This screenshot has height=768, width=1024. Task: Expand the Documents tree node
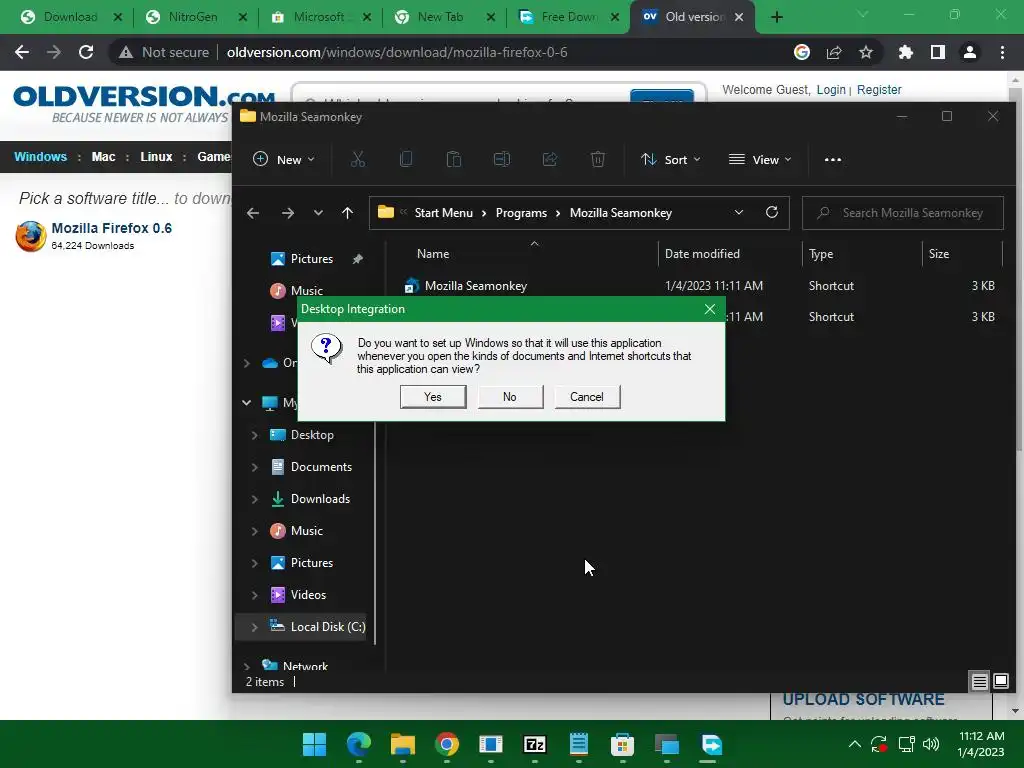tap(254, 467)
